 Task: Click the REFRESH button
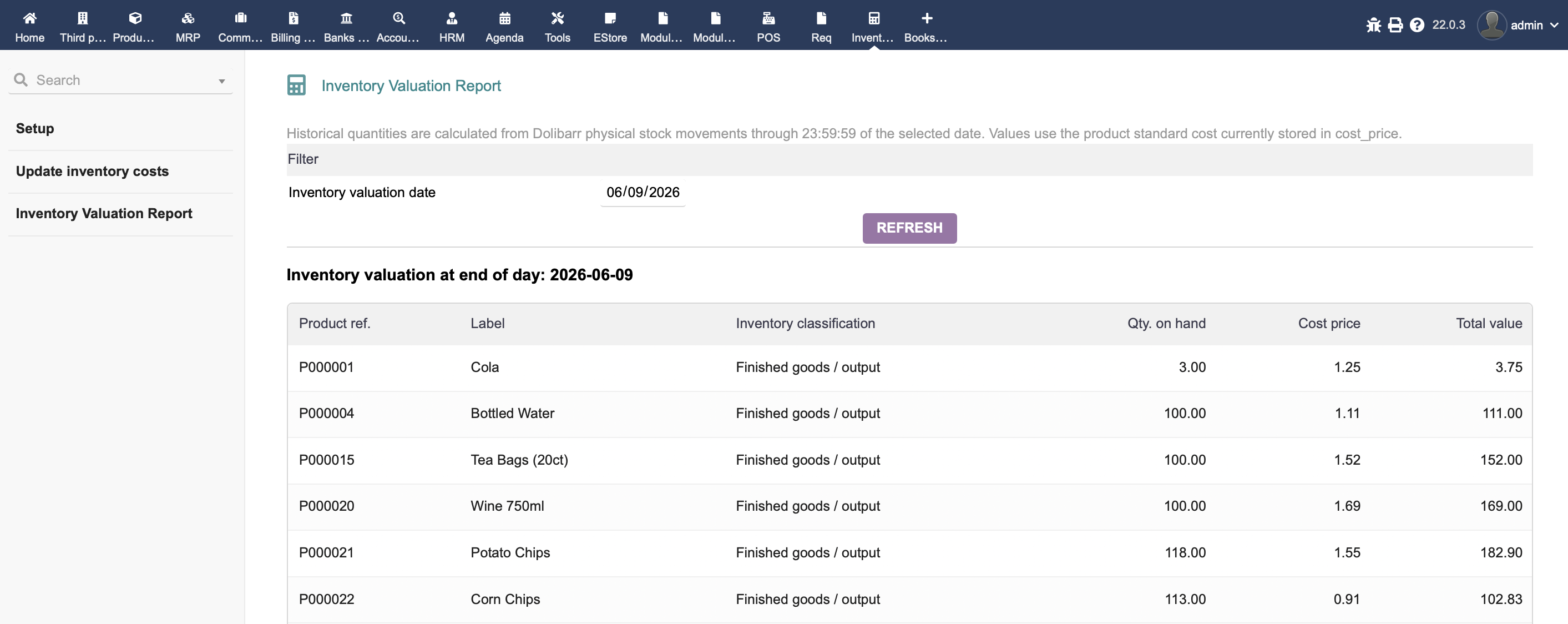[909, 228]
